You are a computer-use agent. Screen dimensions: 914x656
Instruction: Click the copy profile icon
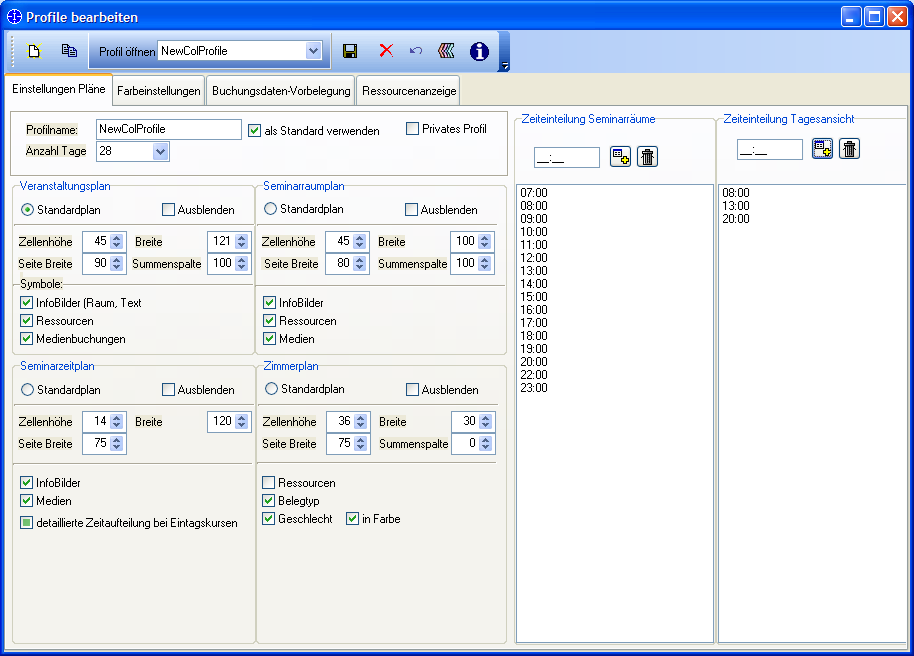click(x=69, y=51)
